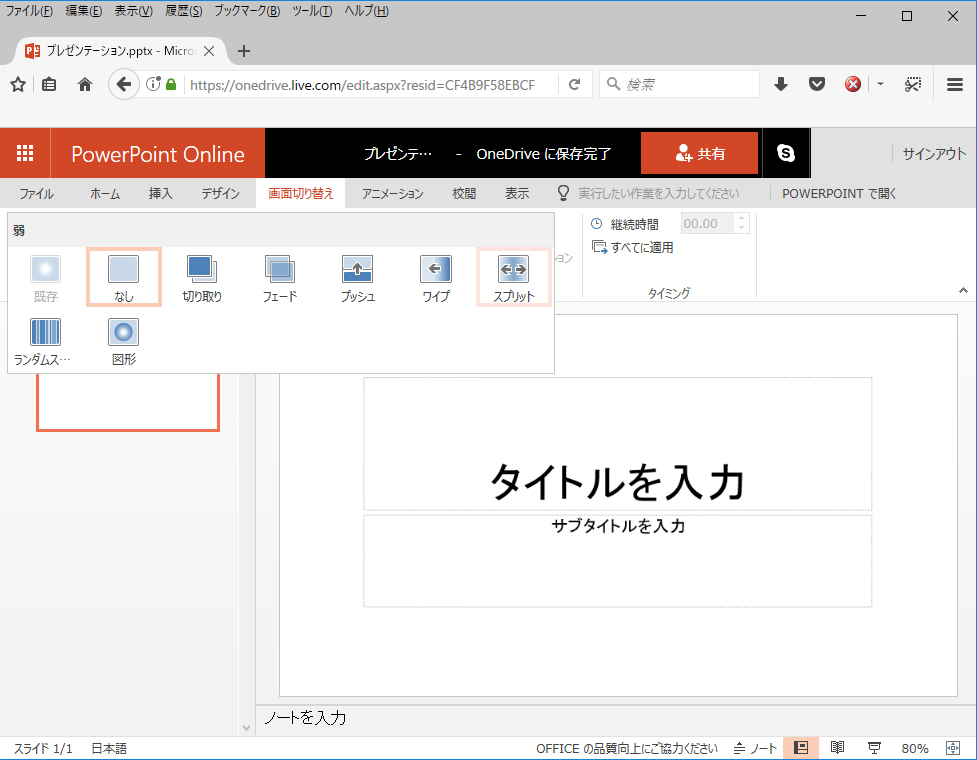Apply the プッシュ (Push) transition
Viewport: 977px width, 760px height.
(x=358, y=277)
